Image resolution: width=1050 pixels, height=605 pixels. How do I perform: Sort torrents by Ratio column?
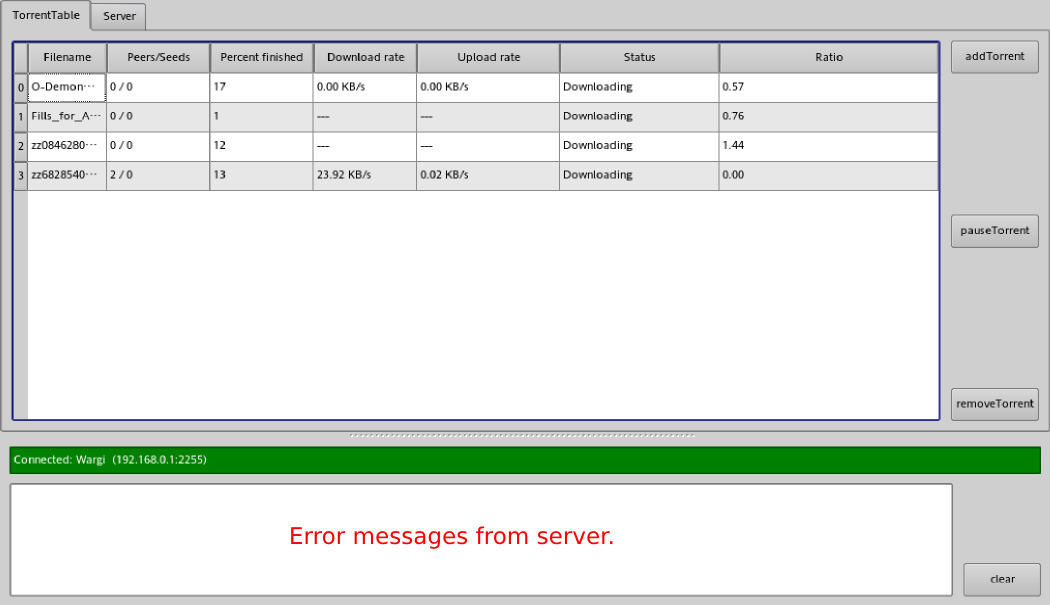(x=828, y=57)
